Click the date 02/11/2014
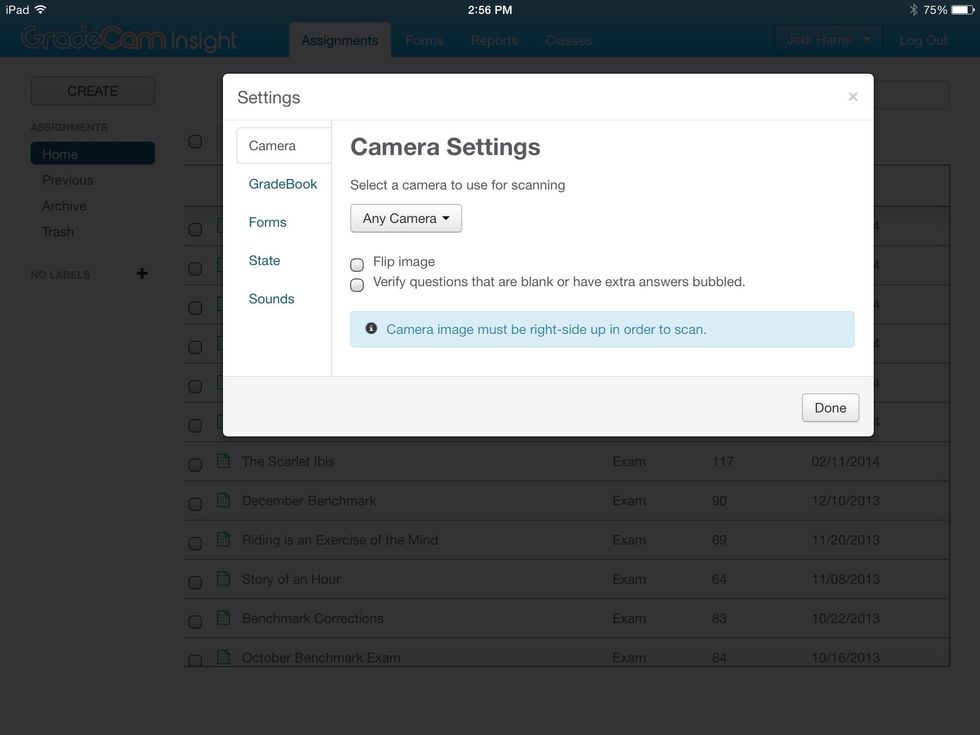Image resolution: width=980 pixels, height=735 pixels. pyautogui.click(x=845, y=461)
